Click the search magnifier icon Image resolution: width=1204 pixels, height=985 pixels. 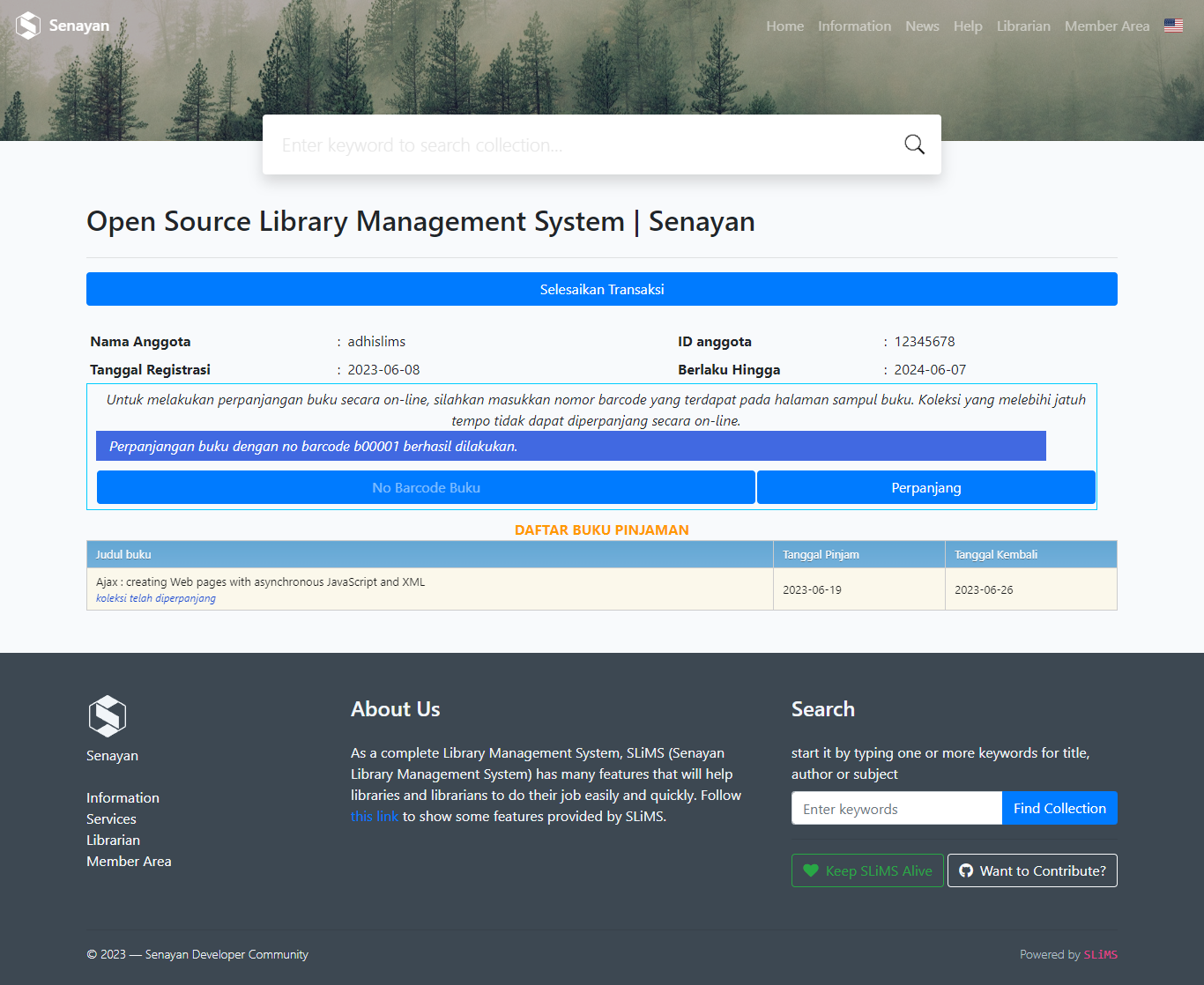click(x=914, y=144)
